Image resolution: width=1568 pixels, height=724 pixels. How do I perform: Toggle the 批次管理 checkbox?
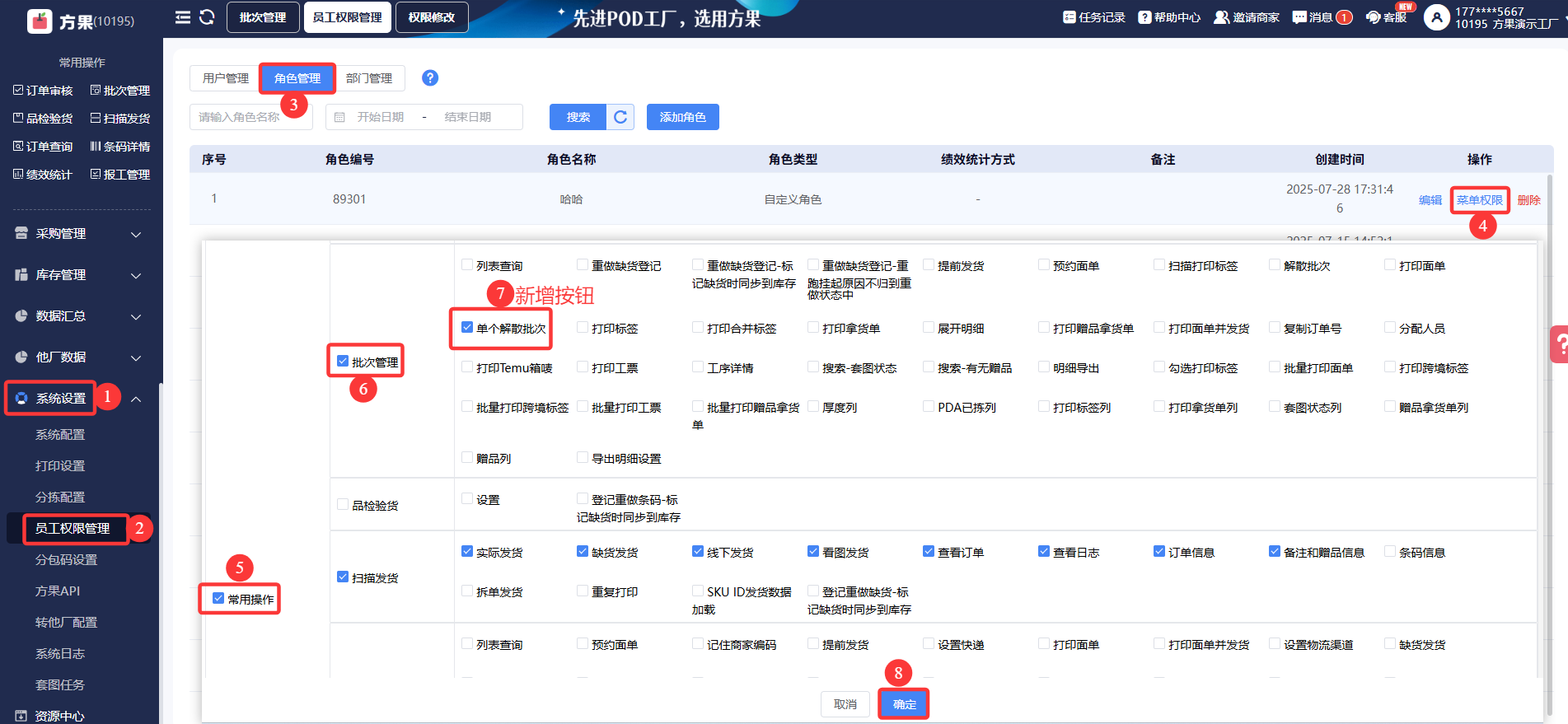[343, 361]
